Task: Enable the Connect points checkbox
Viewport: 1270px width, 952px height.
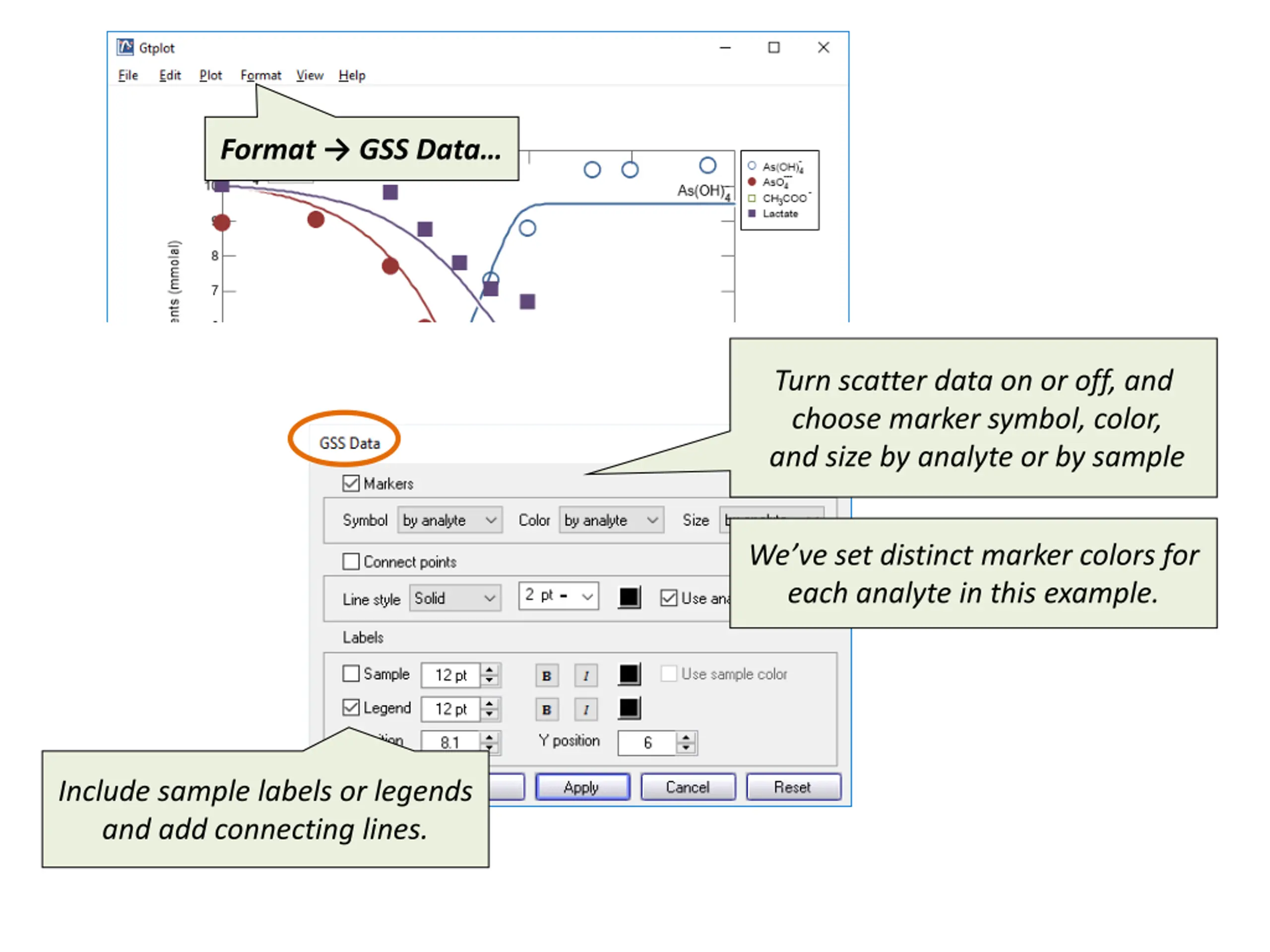Action: click(351, 561)
